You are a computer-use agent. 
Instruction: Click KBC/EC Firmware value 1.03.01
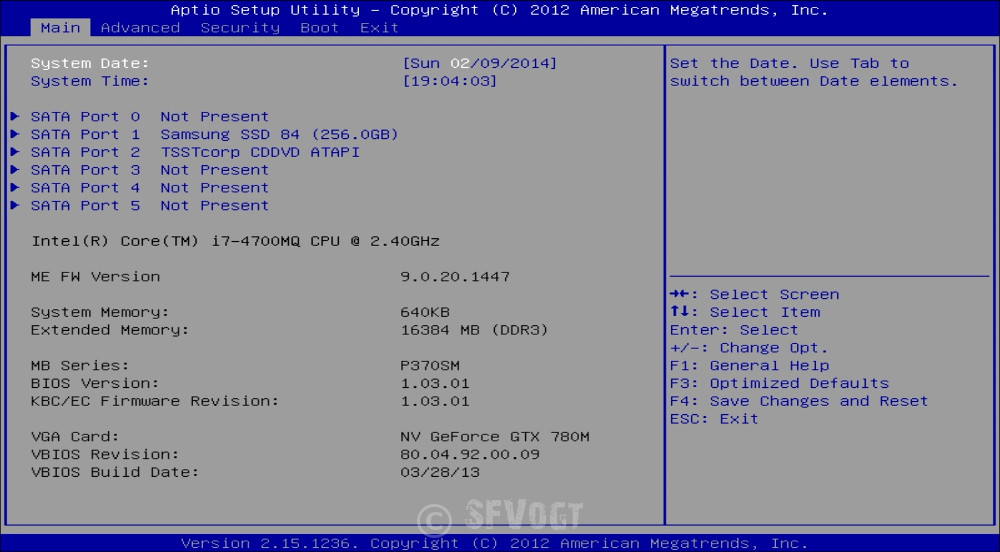tap(435, 402)
